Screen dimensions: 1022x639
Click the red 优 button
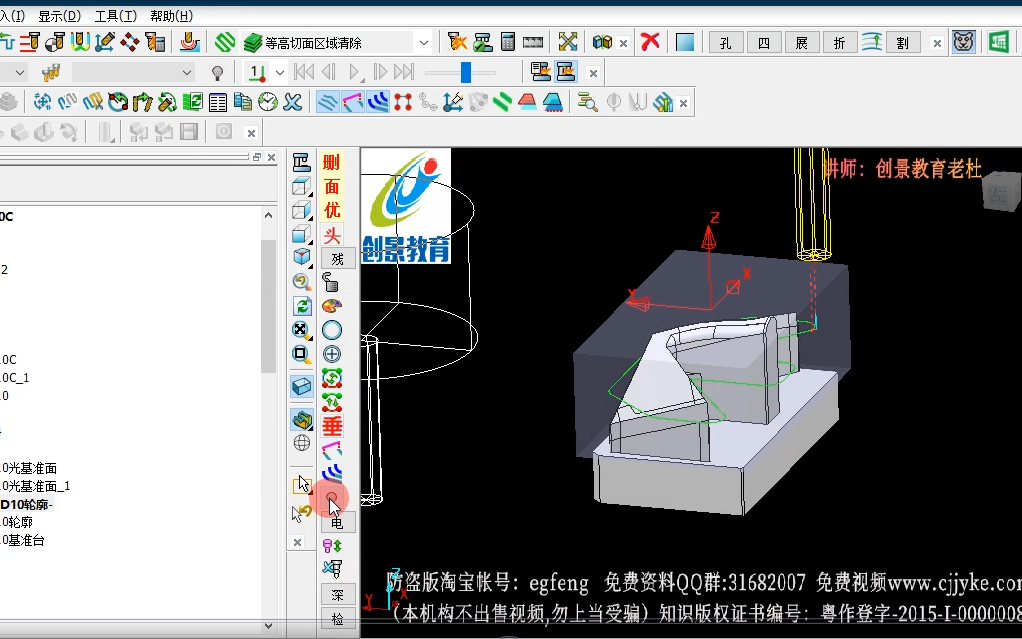tap(332, 210)
